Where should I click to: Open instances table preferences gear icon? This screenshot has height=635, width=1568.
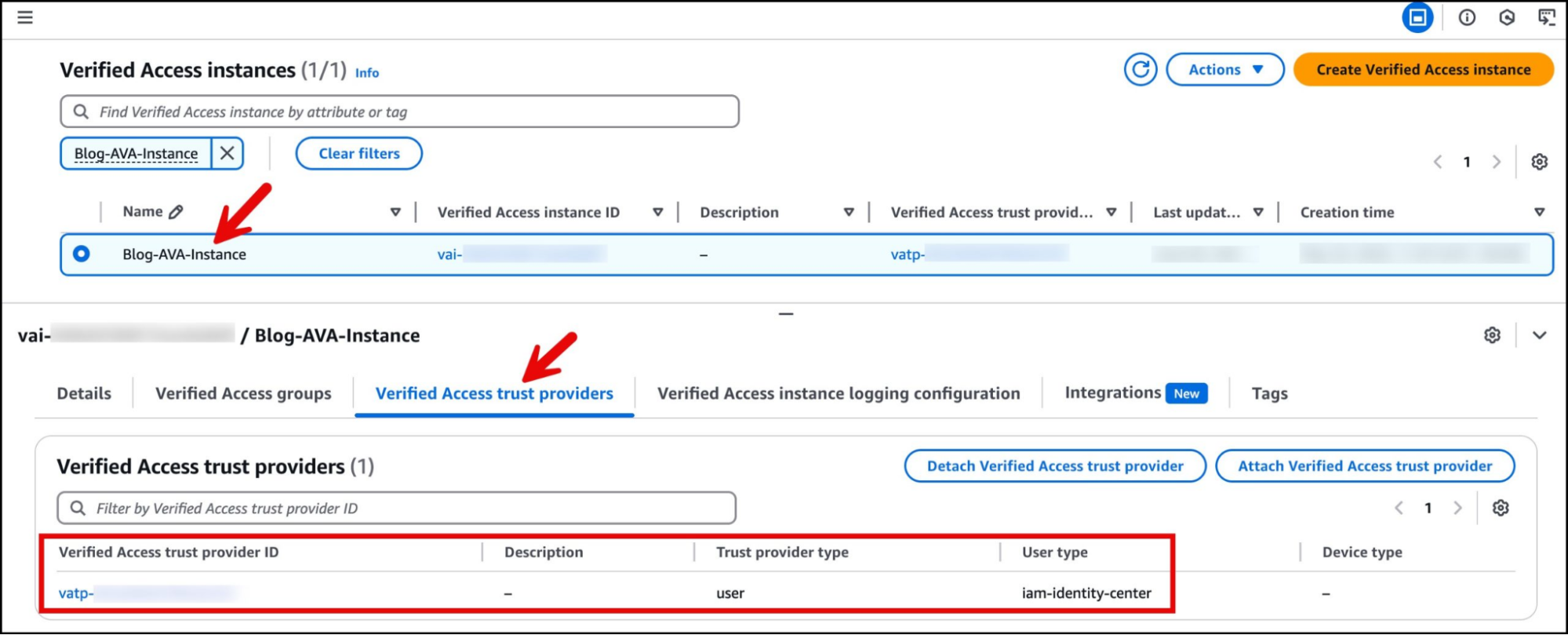click(x=1539, y=162)
